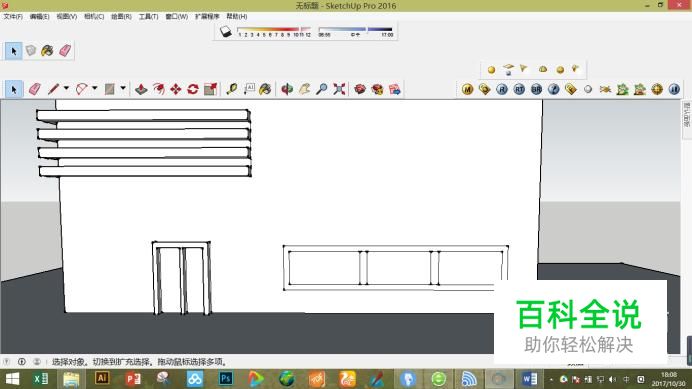Select the Text label tool
The image size is (692, 389).
coord(249,89)
